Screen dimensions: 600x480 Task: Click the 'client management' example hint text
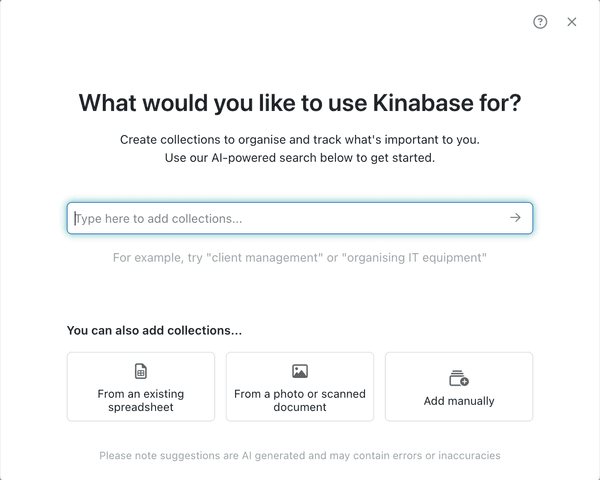pyautogui.click(x=264, y=258)
